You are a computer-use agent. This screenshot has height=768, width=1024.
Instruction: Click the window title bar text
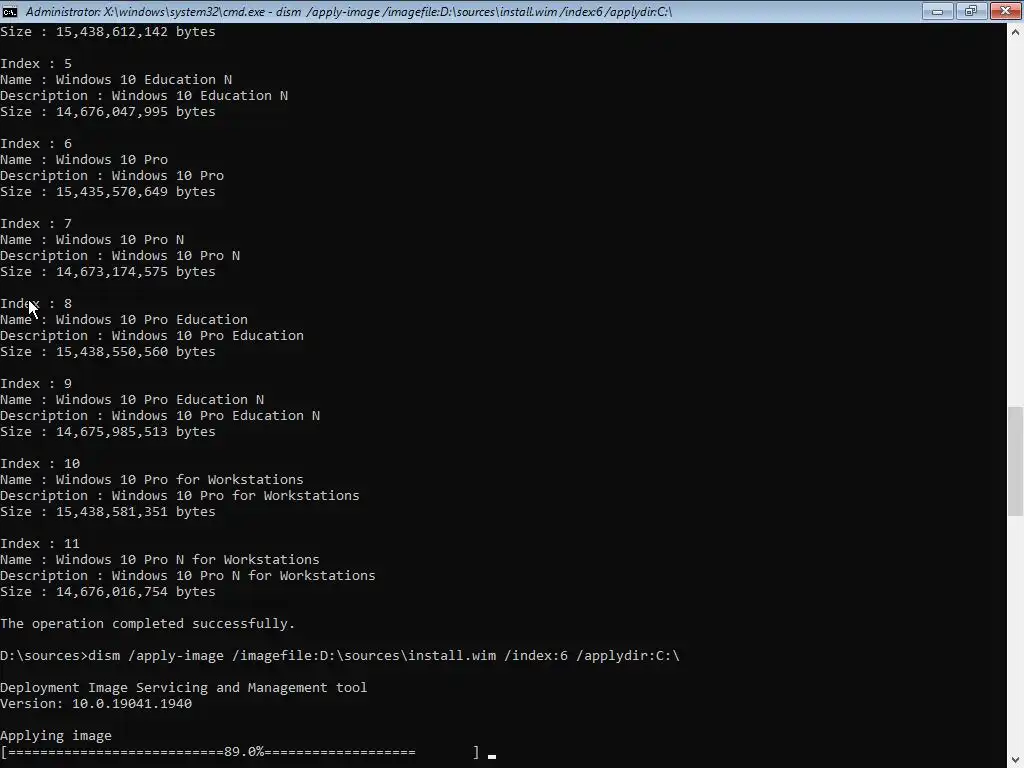tap(349, 11)
